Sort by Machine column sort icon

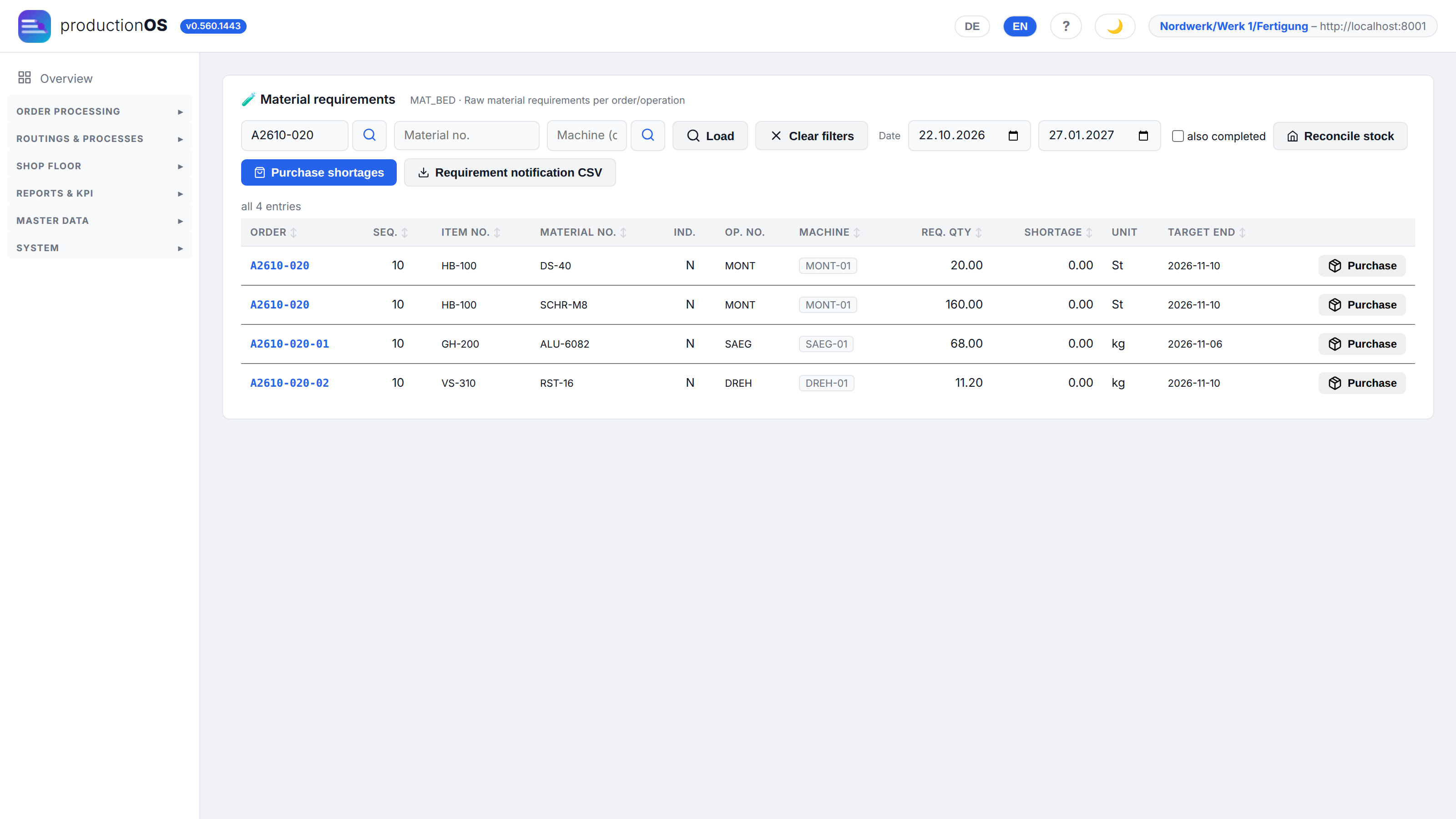tap(857, 233)
